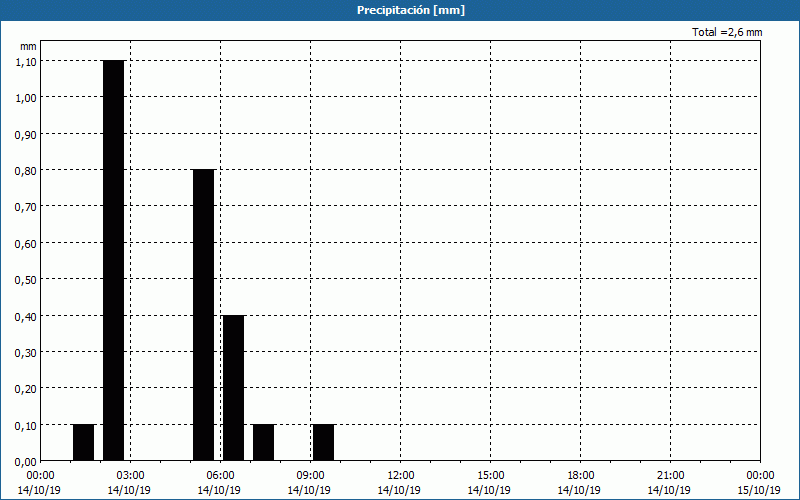Viewport: 800px width, 500px height.
Task: Click the 12:00 time axis label
Action: pyautogui.click(x=401, y=476)
